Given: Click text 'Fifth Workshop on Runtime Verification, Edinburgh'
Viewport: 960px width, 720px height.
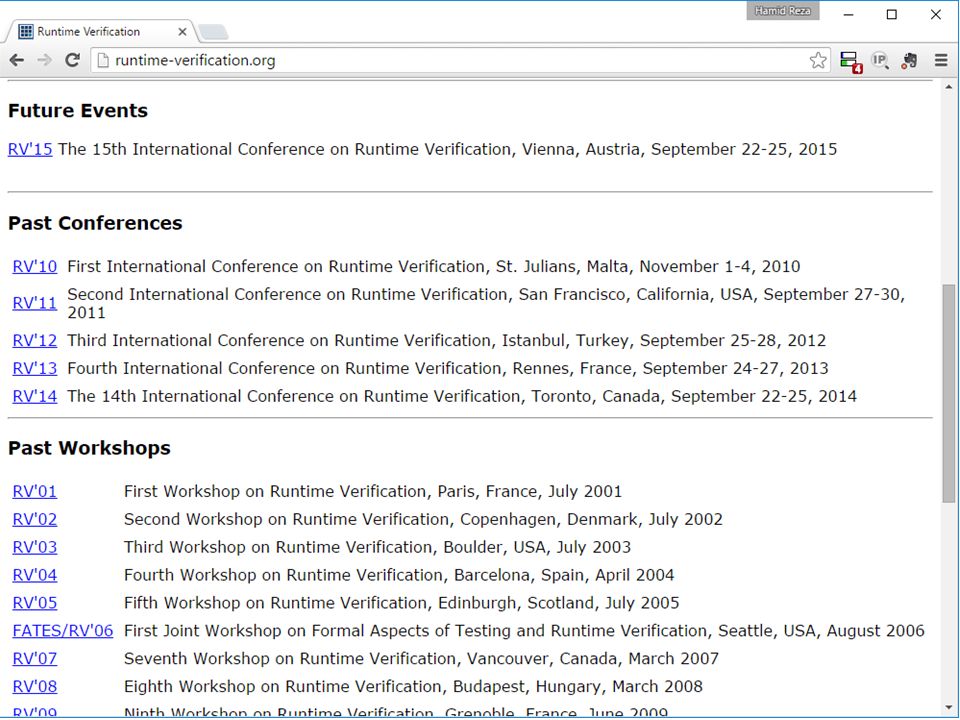Looking at the screenshot, I should click(320, 603).
